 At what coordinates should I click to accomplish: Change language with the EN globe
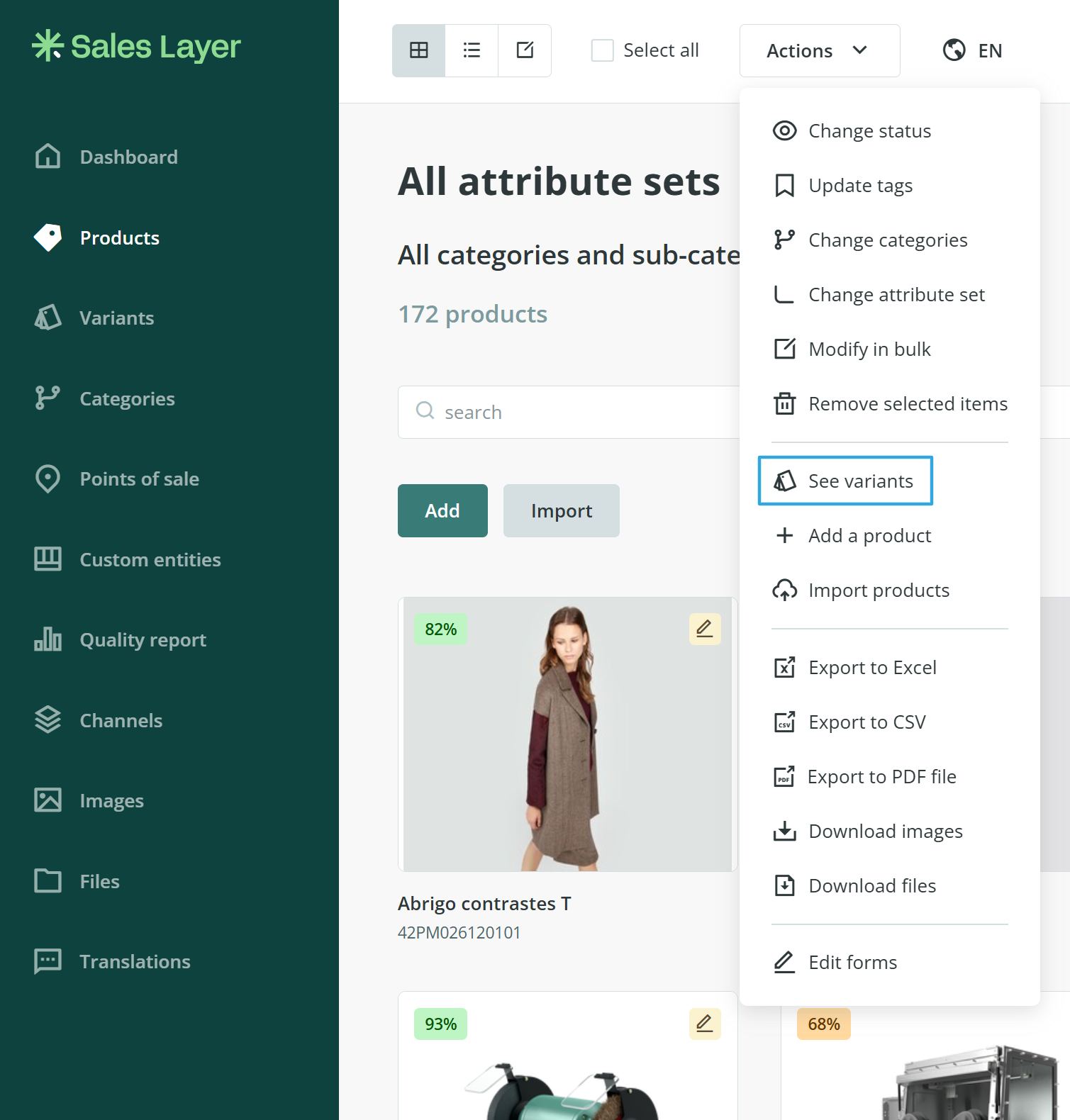[x=972, y=50]
